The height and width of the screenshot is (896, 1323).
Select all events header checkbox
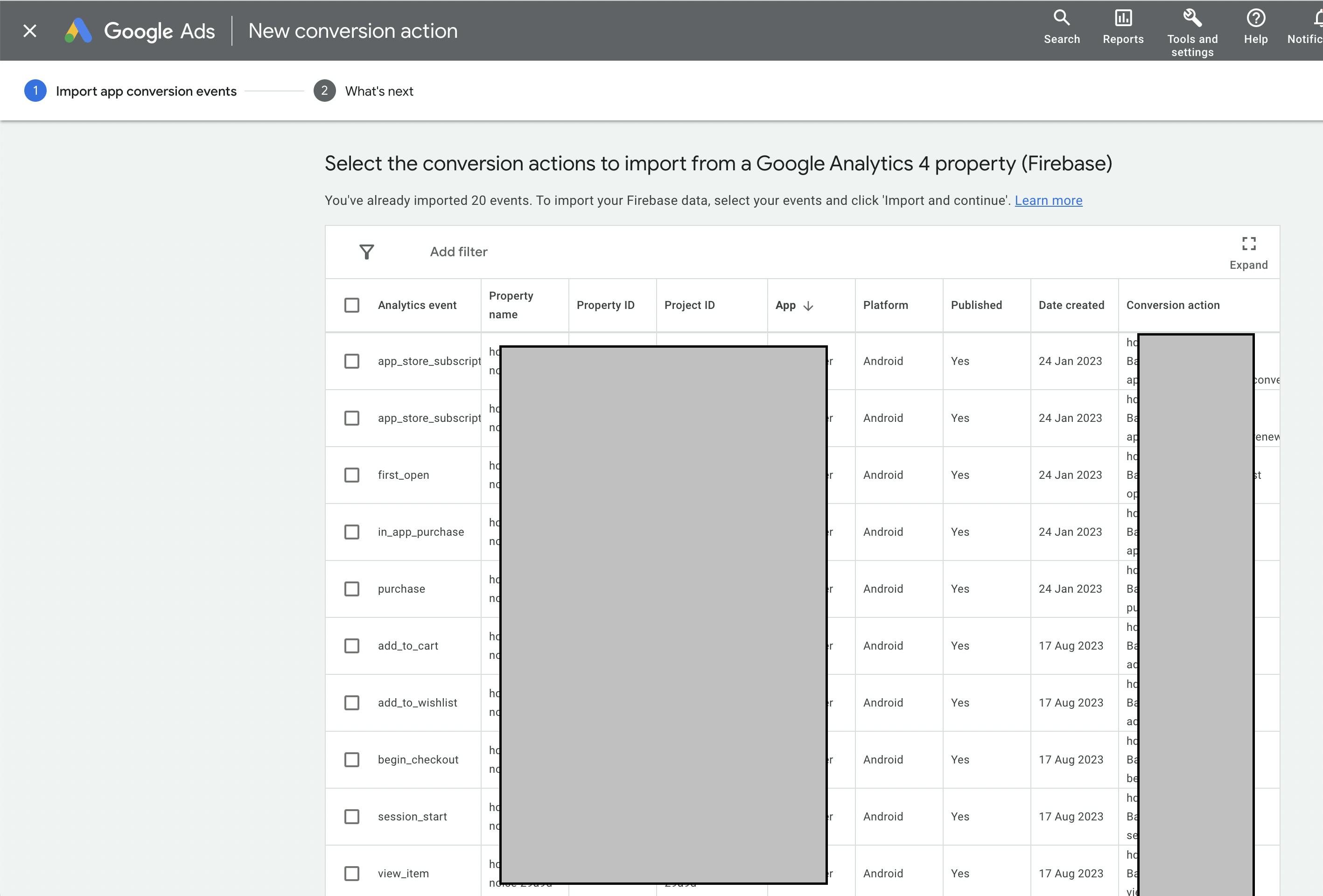coord(352,305)
